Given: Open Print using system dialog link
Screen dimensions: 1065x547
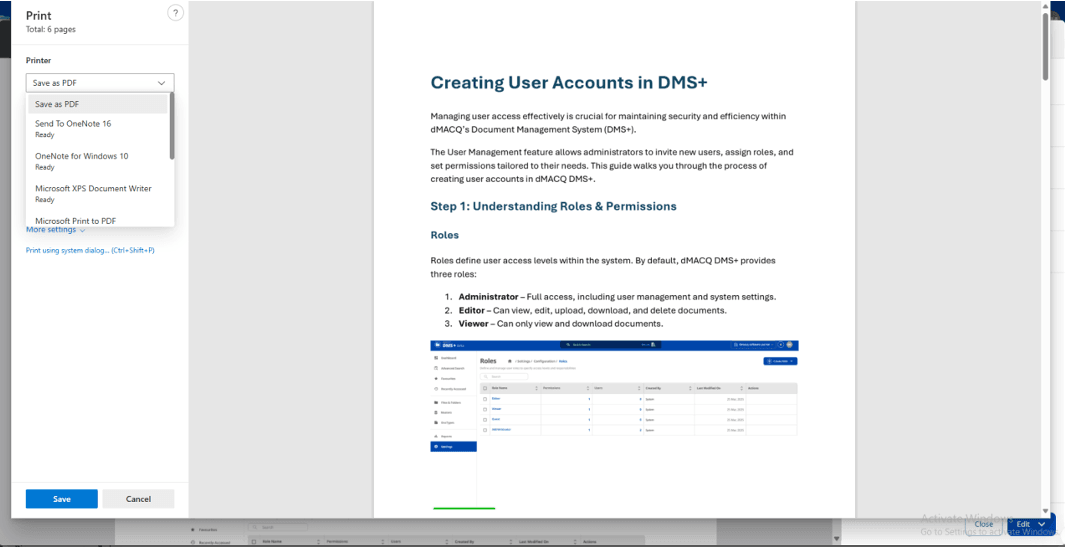Looking at the screenshot, I should click(x=90, y=250).
